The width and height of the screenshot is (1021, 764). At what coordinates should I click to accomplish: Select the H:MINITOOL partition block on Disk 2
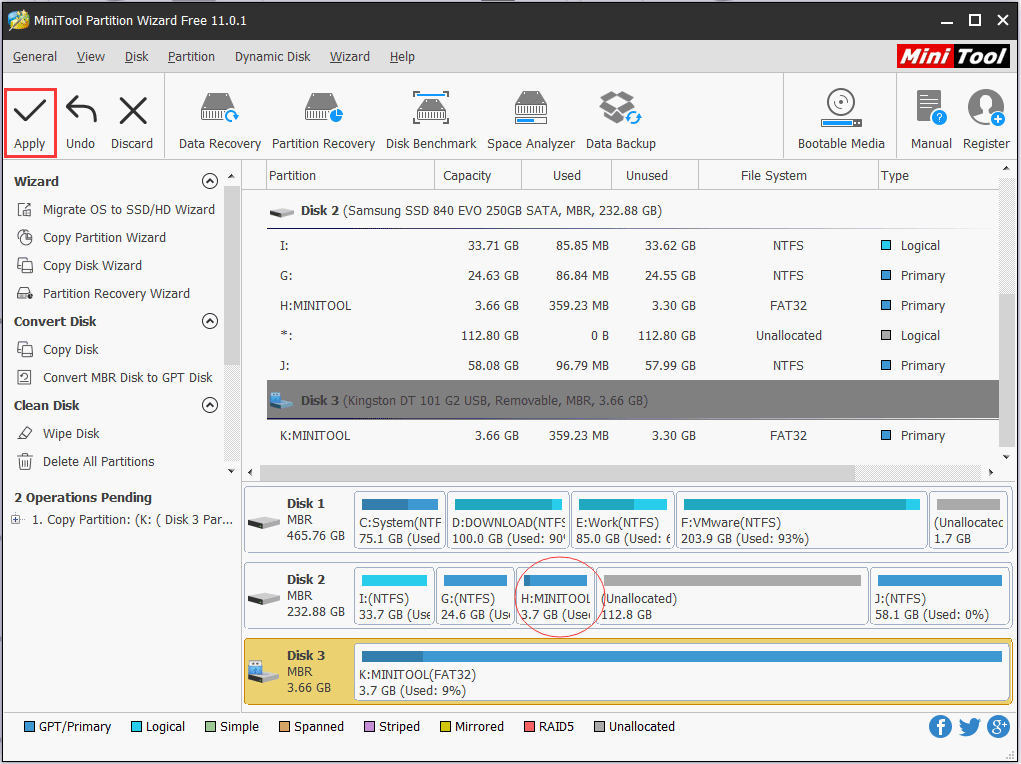pyautogui.click(x=555, y=597)
